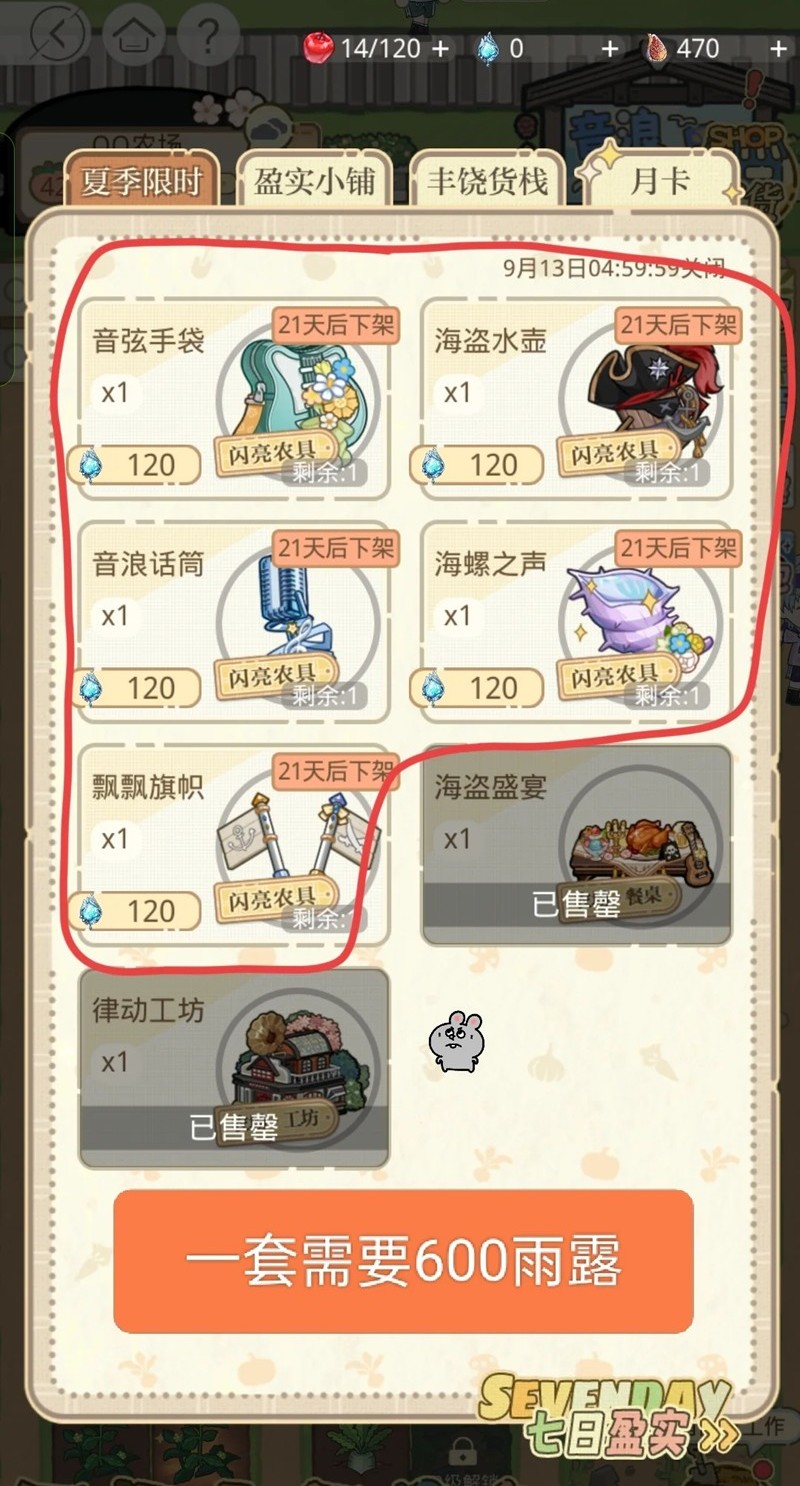Image resolution: width=800 pixels, height=1486 pixels.
Task: Tap plus next to 470 seed currency
Action: (x=779, y=48)
